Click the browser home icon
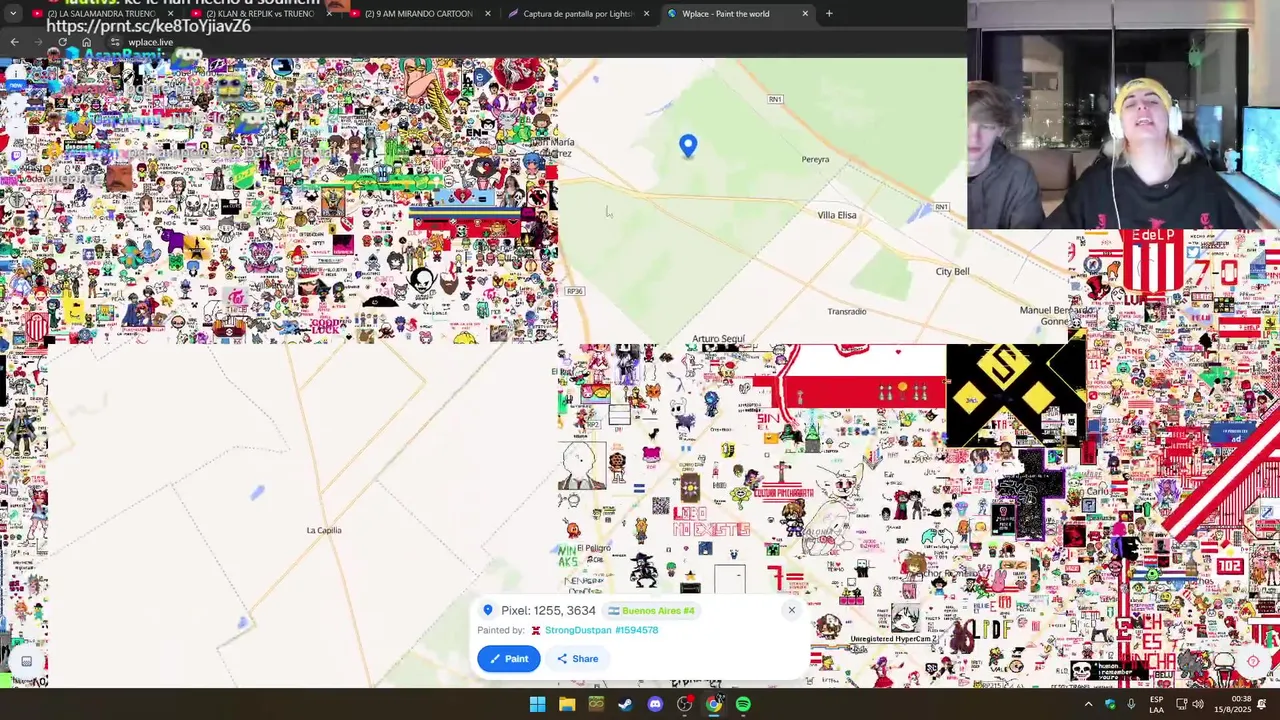This screenshot has height=720, width=1280. click(86, 42)
